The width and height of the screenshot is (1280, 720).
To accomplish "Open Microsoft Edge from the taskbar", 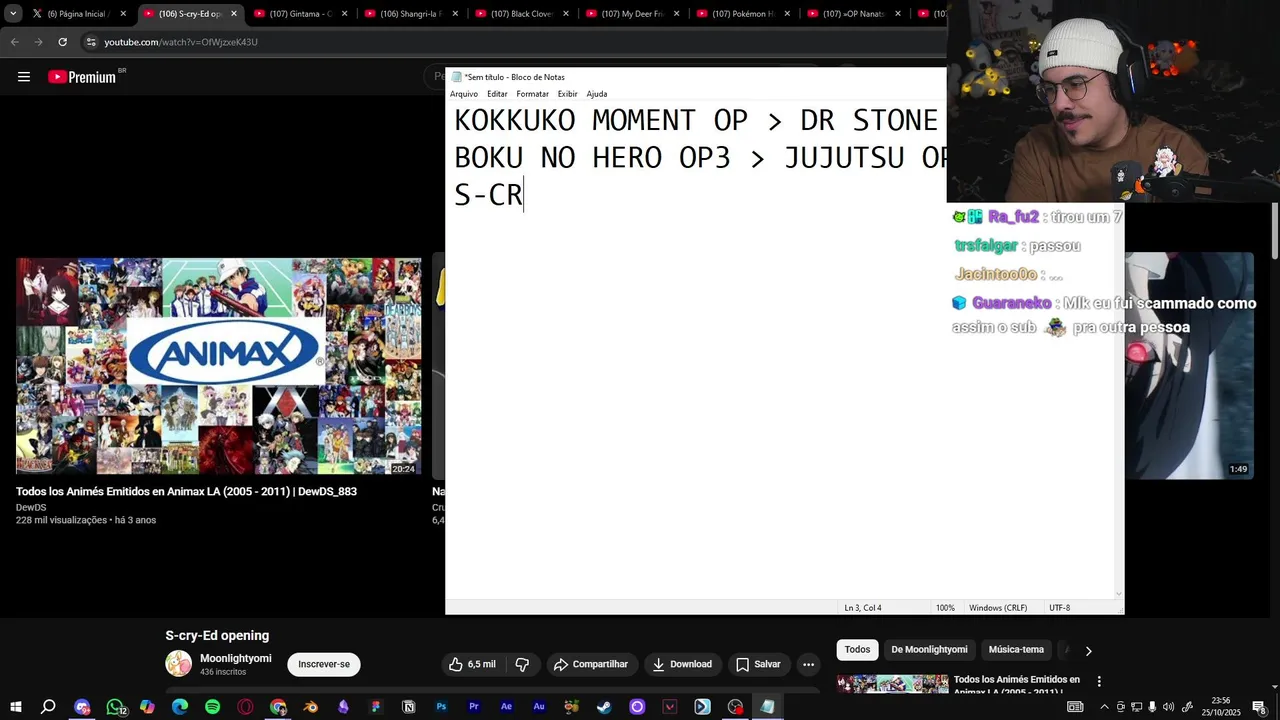I will (180, 707).
